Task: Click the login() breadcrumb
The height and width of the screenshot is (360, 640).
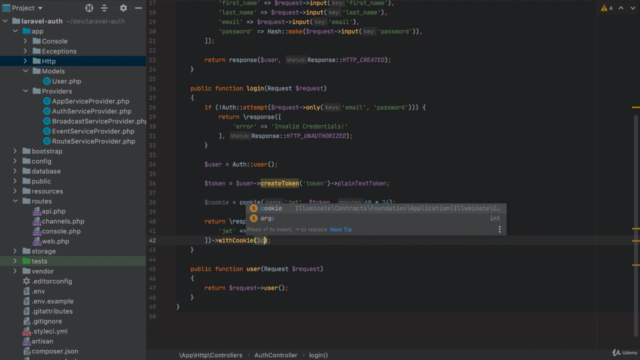Action: pos(318,355)
